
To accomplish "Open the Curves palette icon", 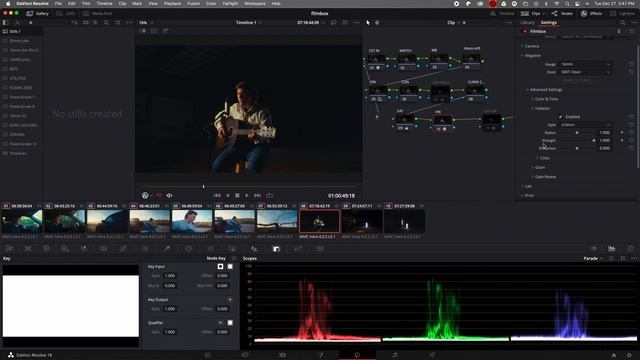I will coord(123,249).
